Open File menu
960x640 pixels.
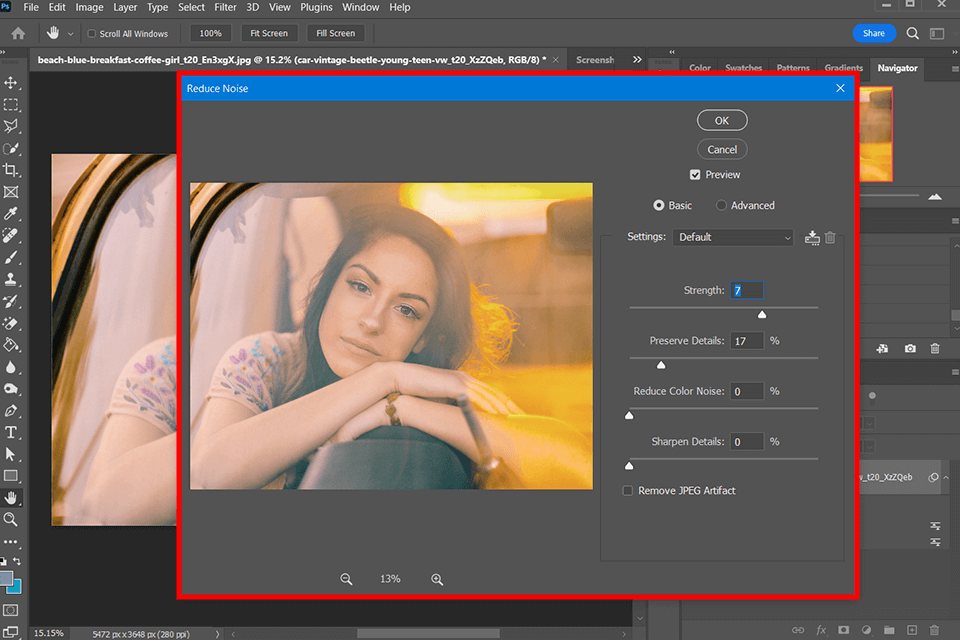click(x=31, y=7)
